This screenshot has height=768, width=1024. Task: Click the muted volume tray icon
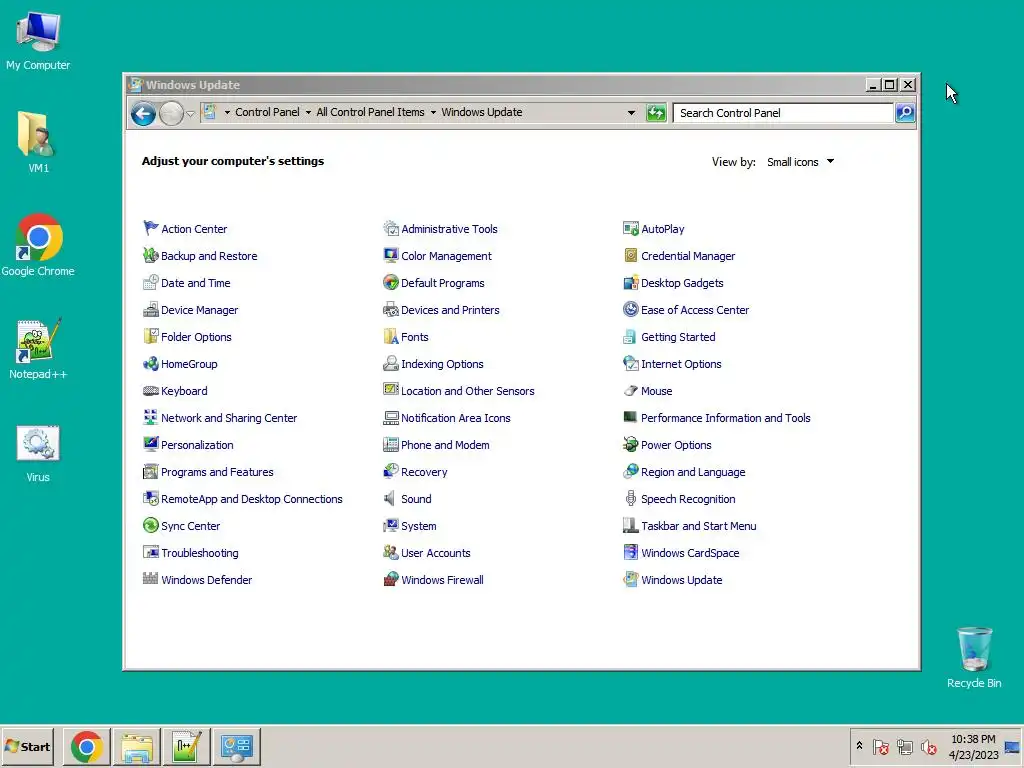click(929, 746)
